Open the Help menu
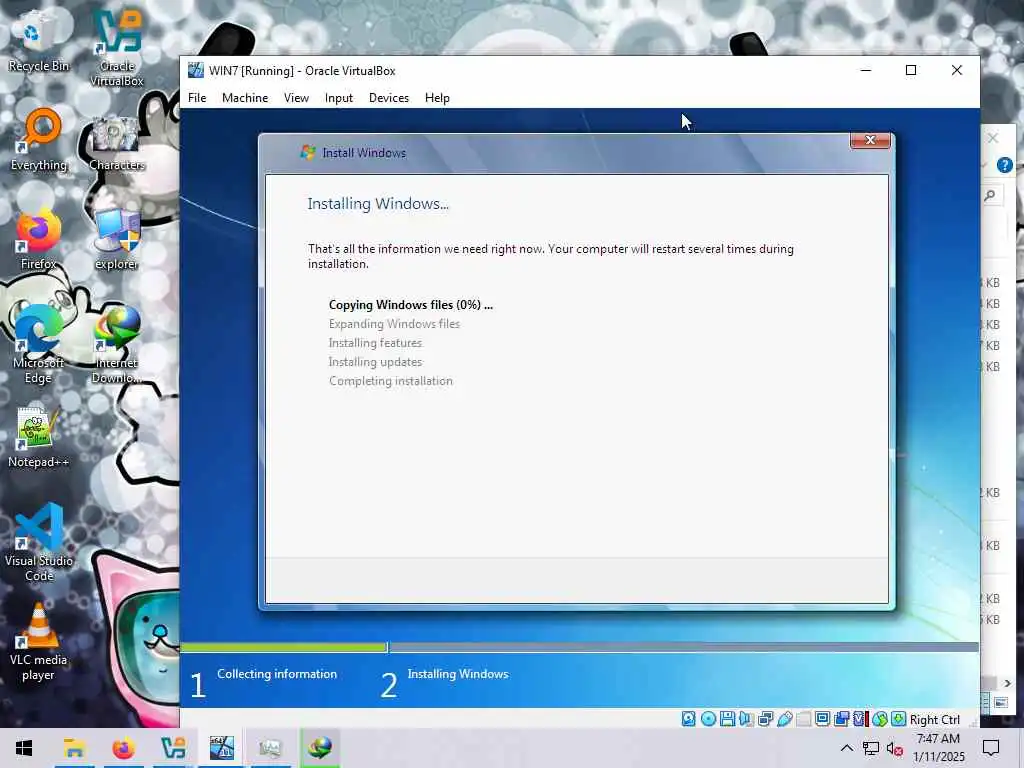 click(437, 98)
